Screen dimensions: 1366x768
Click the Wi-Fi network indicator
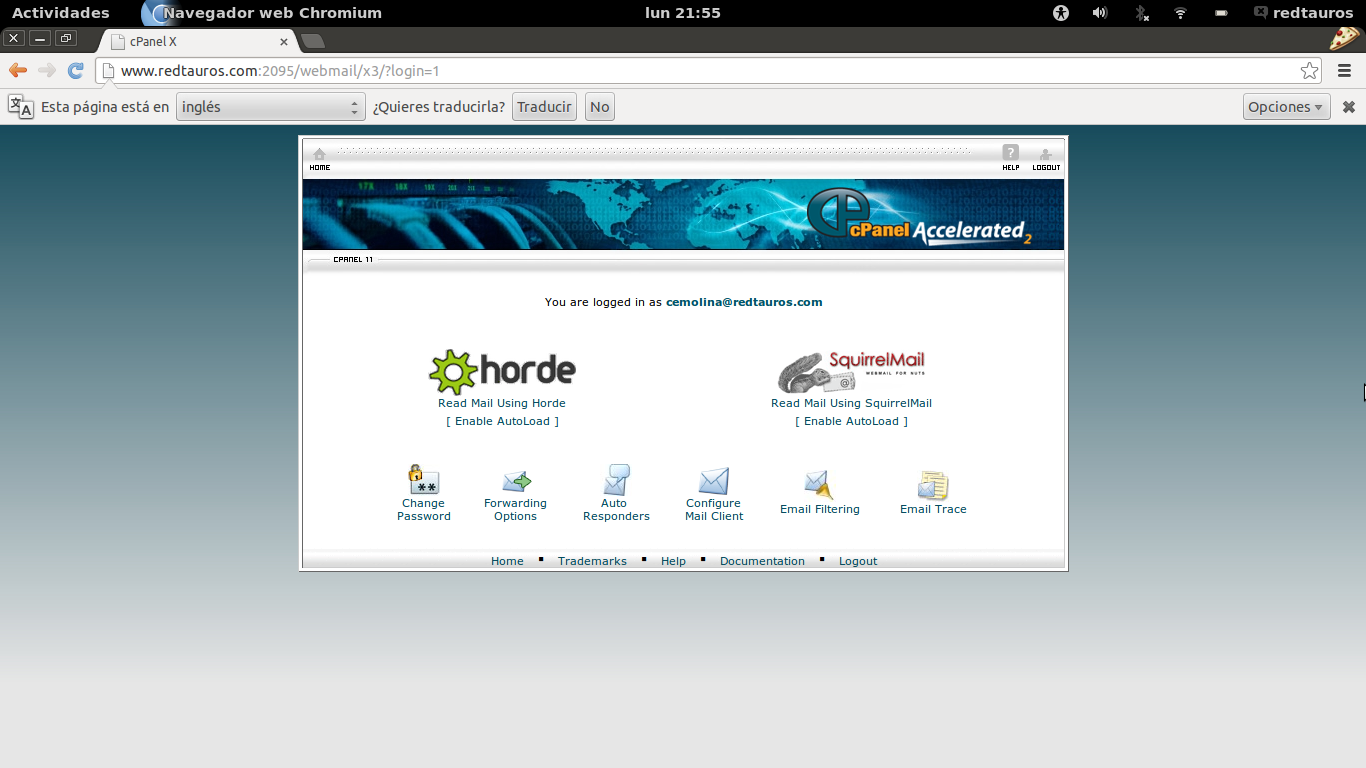pyautogui.click(x=1180, y=13)
